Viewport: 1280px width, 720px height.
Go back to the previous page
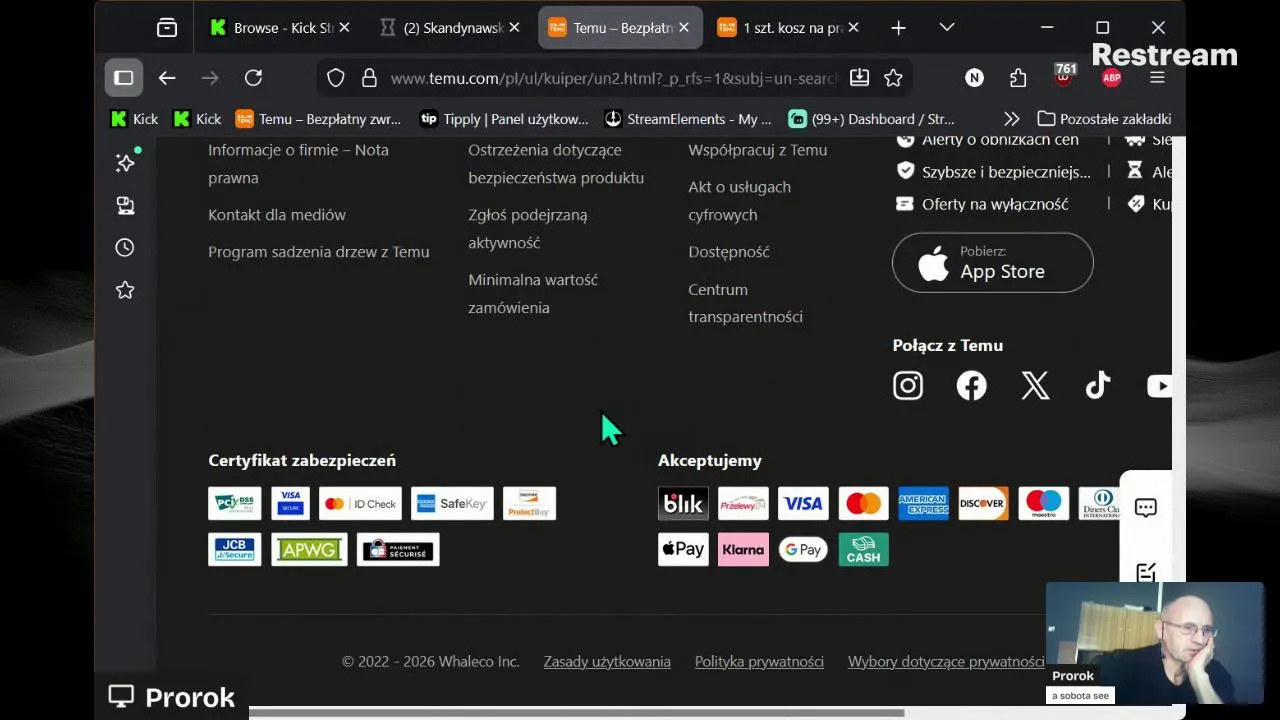click(x=167, y=78)
